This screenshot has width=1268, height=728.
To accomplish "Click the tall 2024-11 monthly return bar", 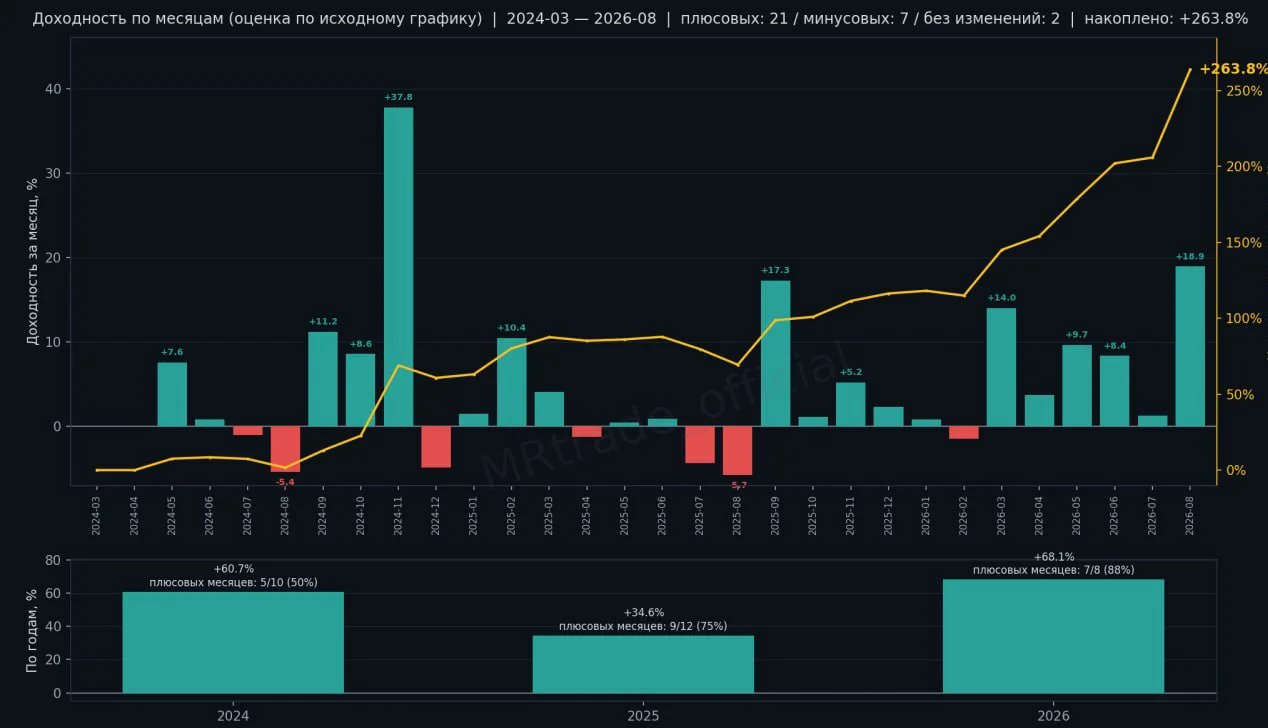I will click(398, 266).
